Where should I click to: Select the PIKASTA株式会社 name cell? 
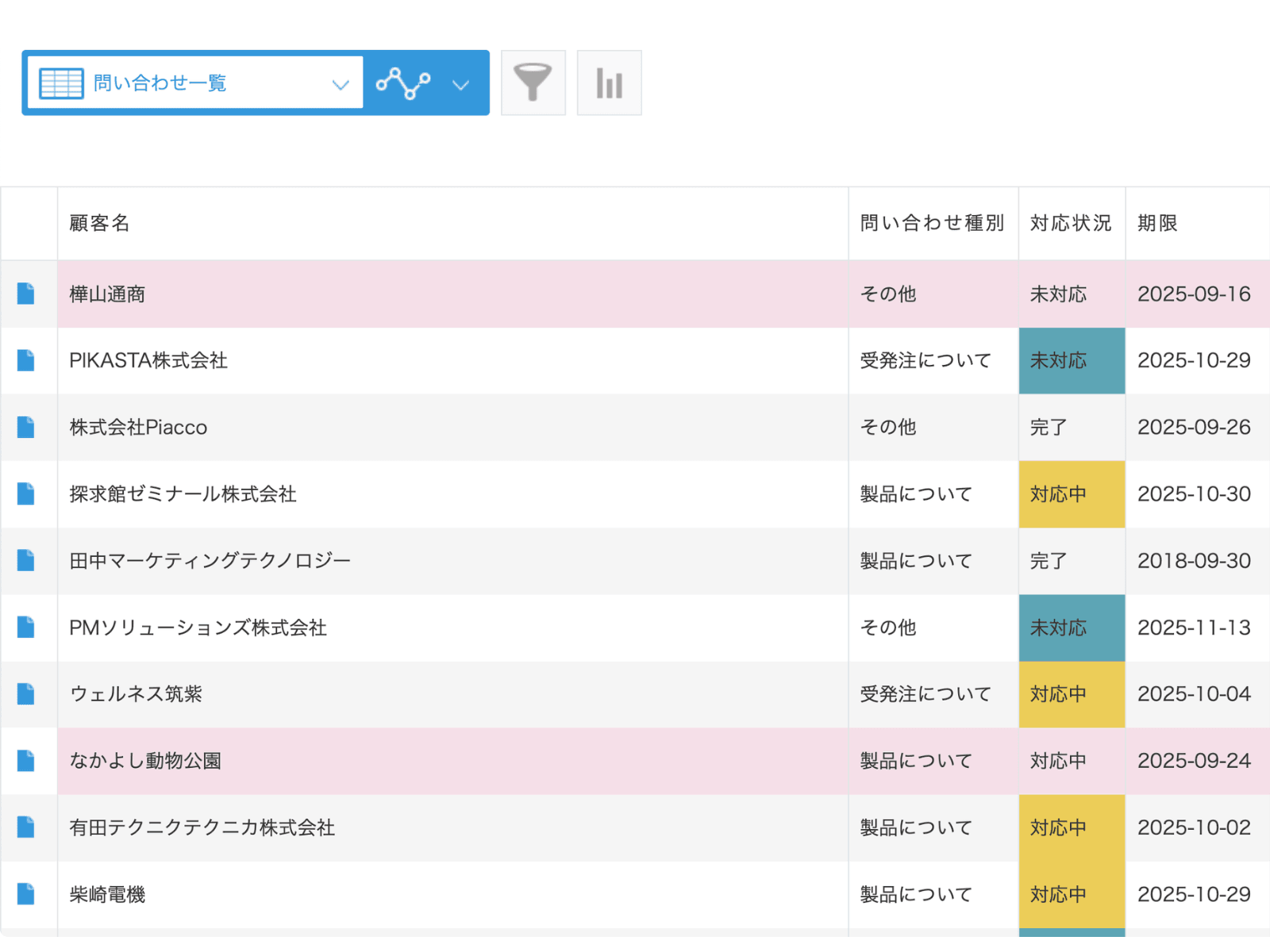(453, 361)
